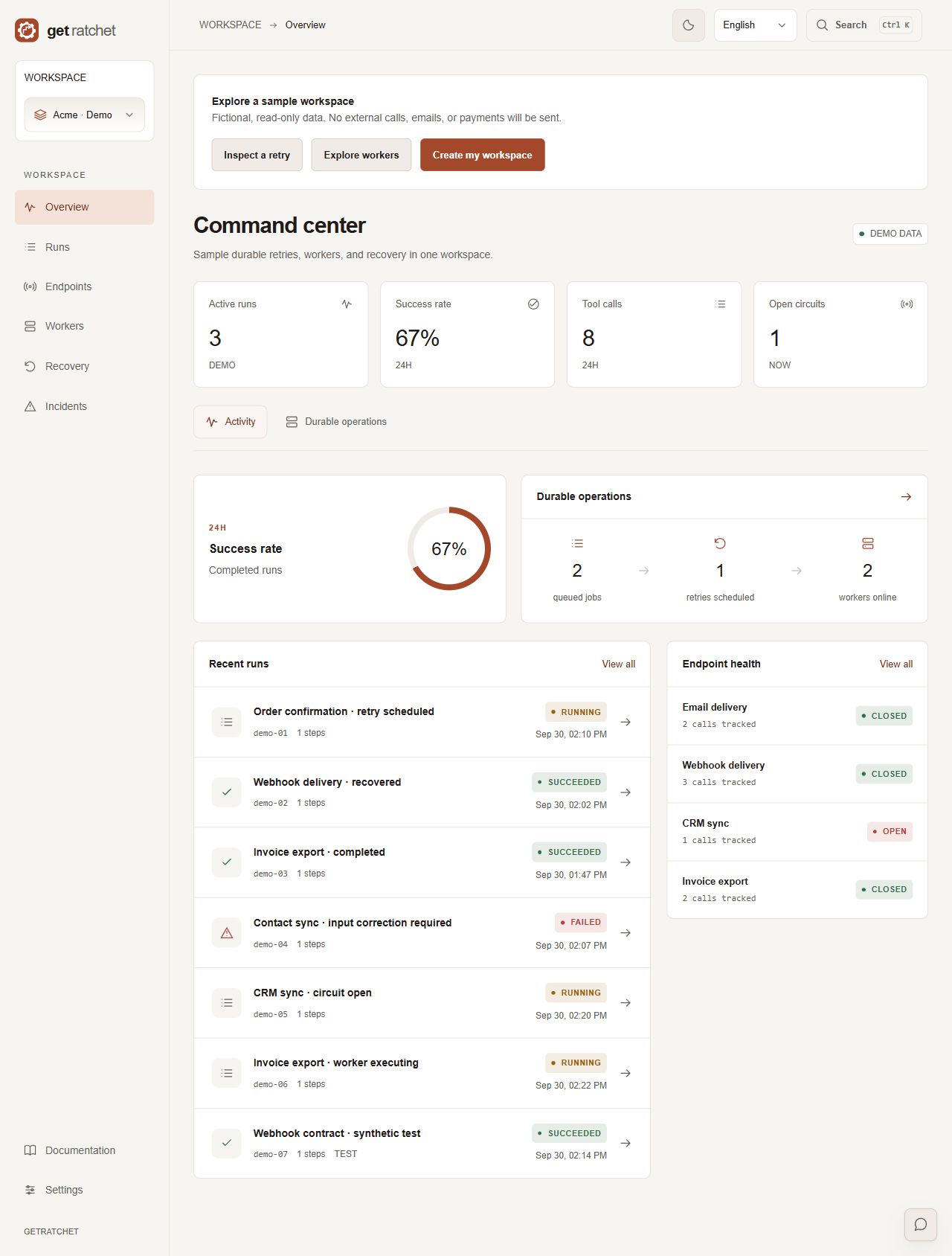Image resolution: width=952 pixels, height=1256 pixels.
Task: Click the DEMO DATA badge
Action: coord(890,234)
